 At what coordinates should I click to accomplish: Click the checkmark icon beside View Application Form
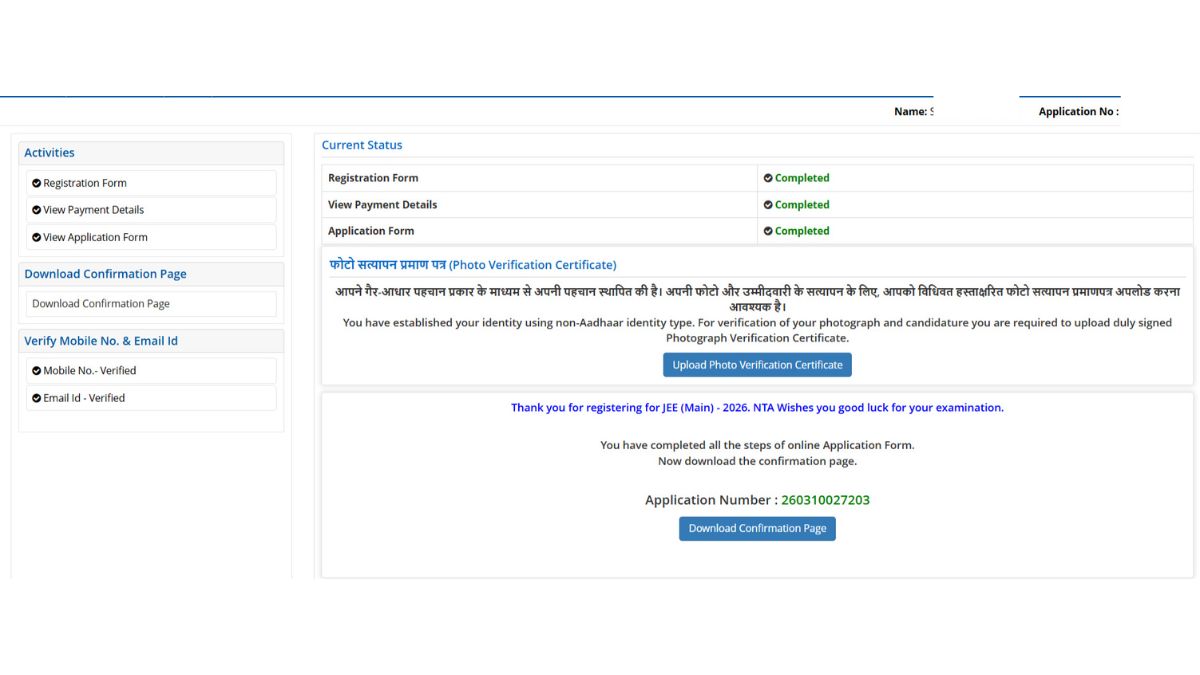(x=37, y=238)
